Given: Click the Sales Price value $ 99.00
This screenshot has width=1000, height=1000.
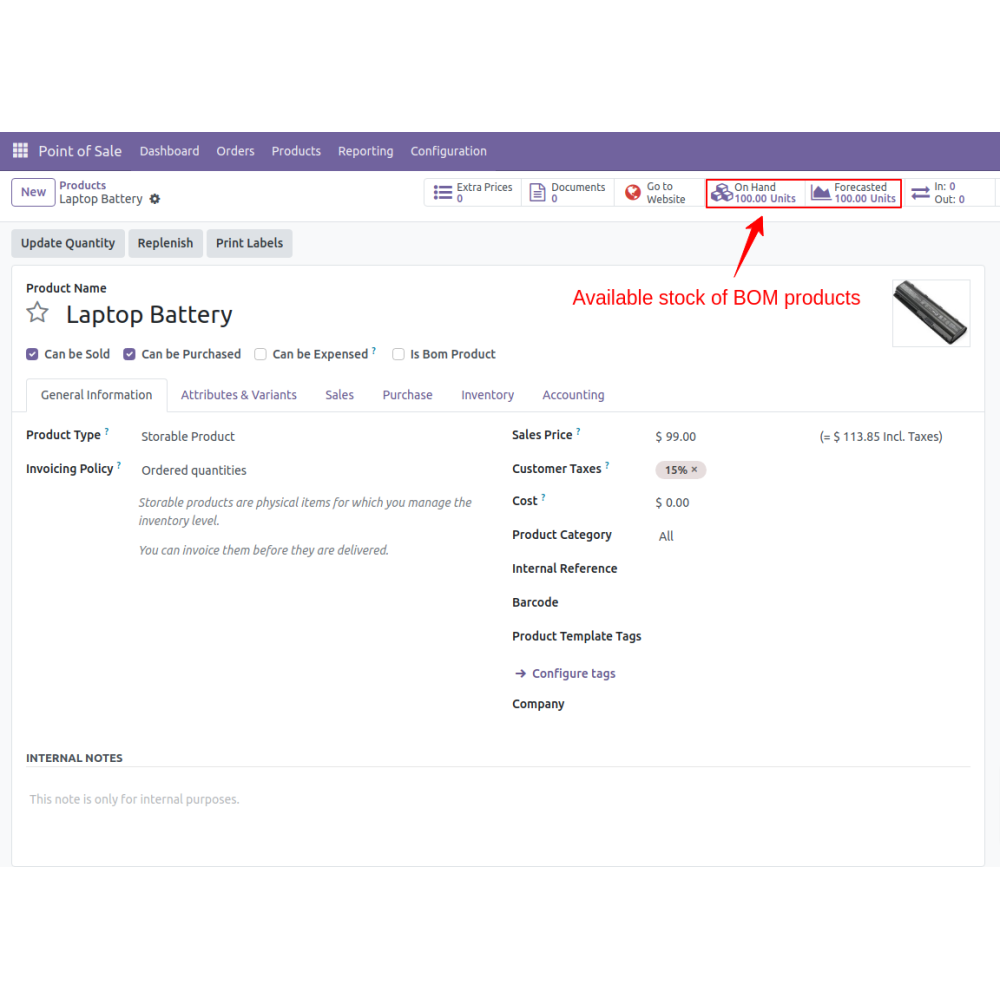Looking at the screenshot, I should 676,436.
